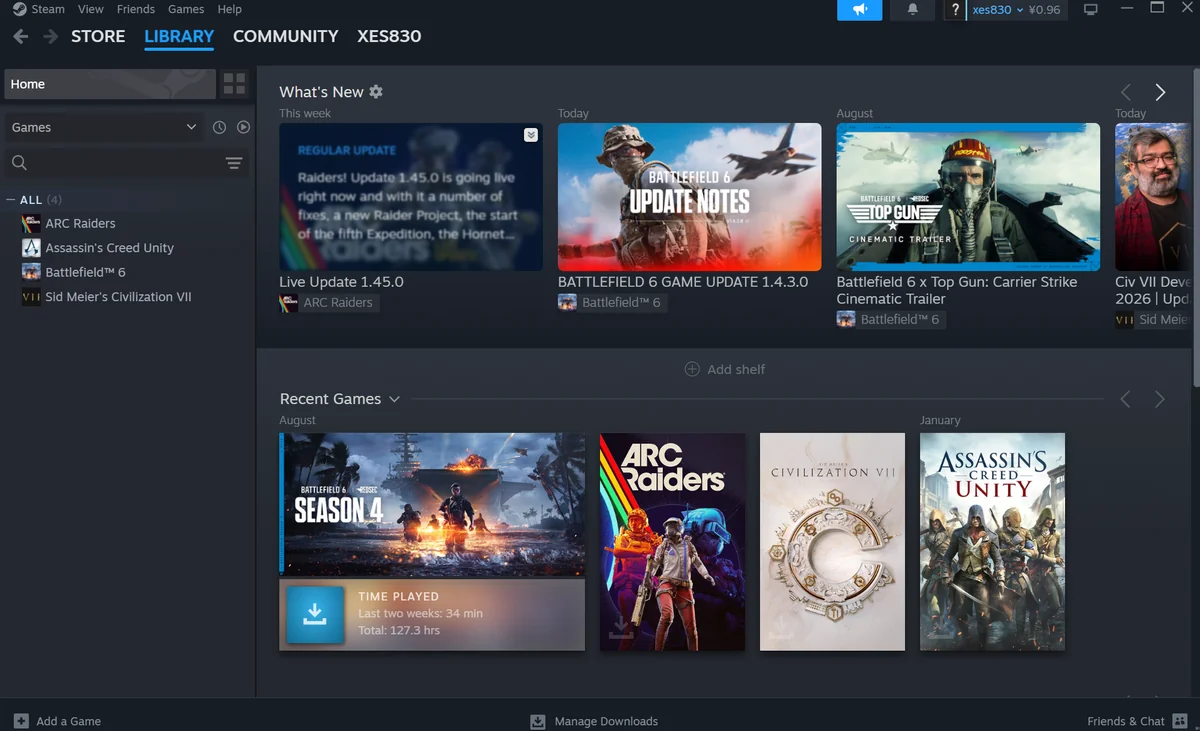Click the library search magnifier icon
The height and width of the screenshot is (731, 1200).
point(19,163)
